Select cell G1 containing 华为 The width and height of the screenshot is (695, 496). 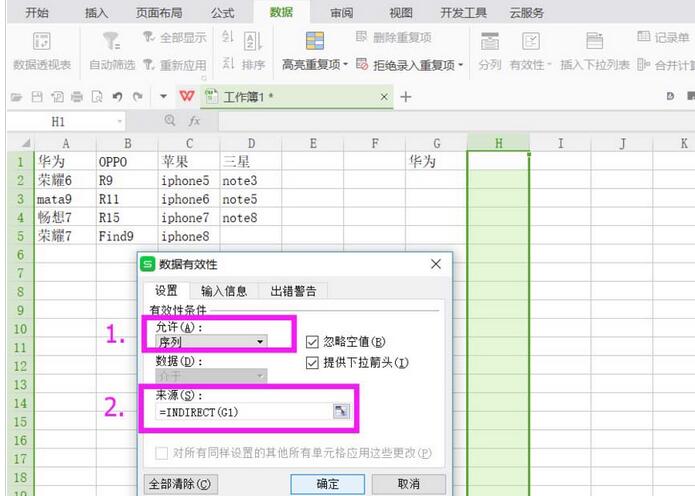[x=436, y=161]
